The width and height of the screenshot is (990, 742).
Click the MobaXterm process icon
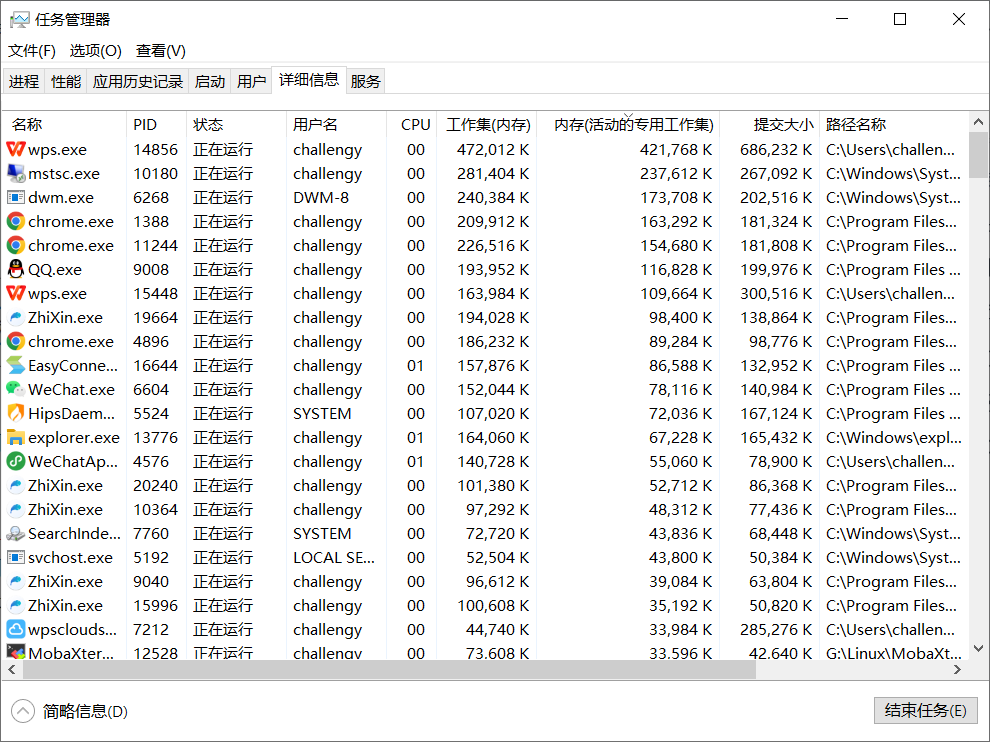coord(16,652)
